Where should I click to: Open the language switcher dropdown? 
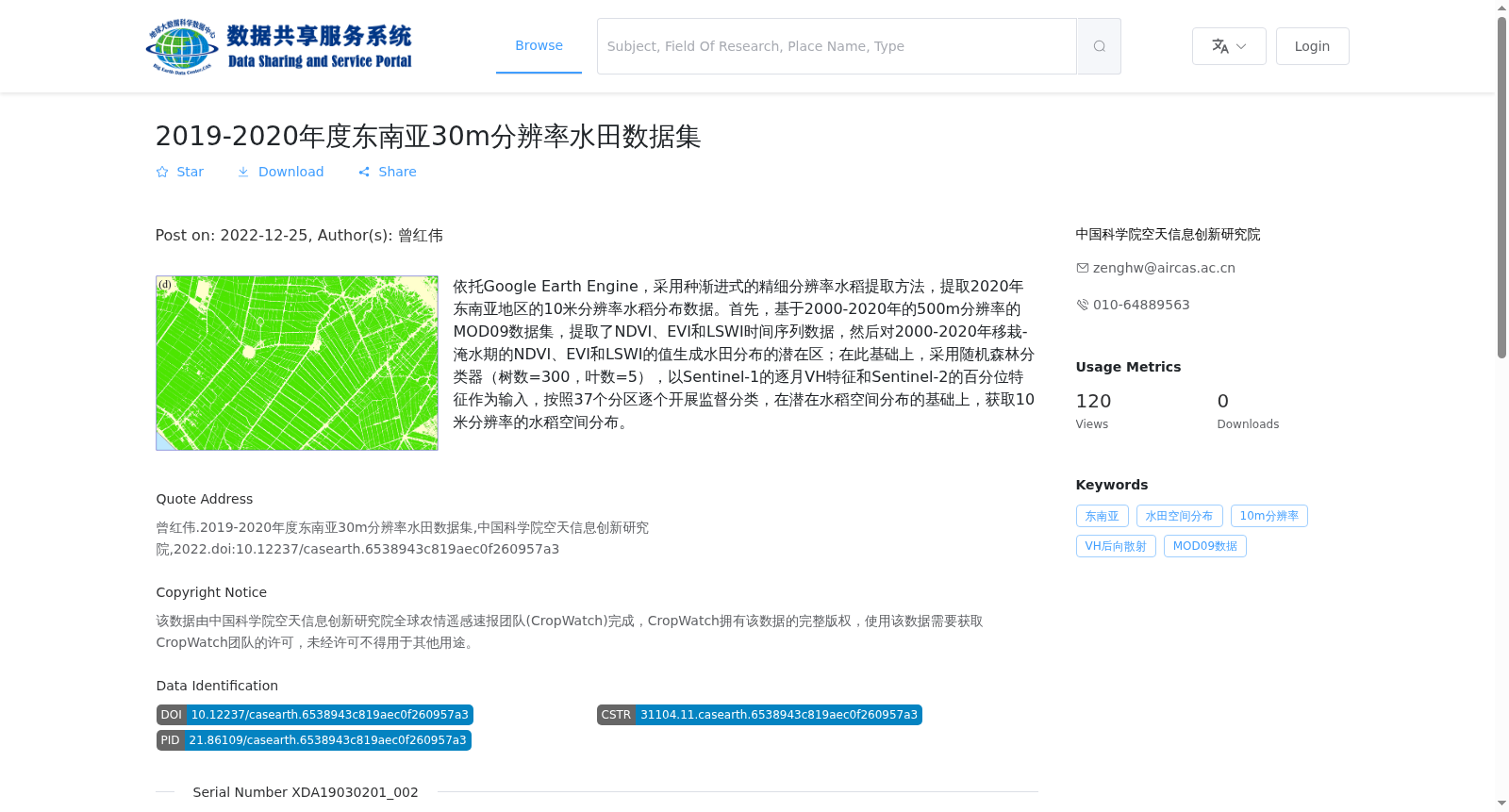(x=1229, y=46)
